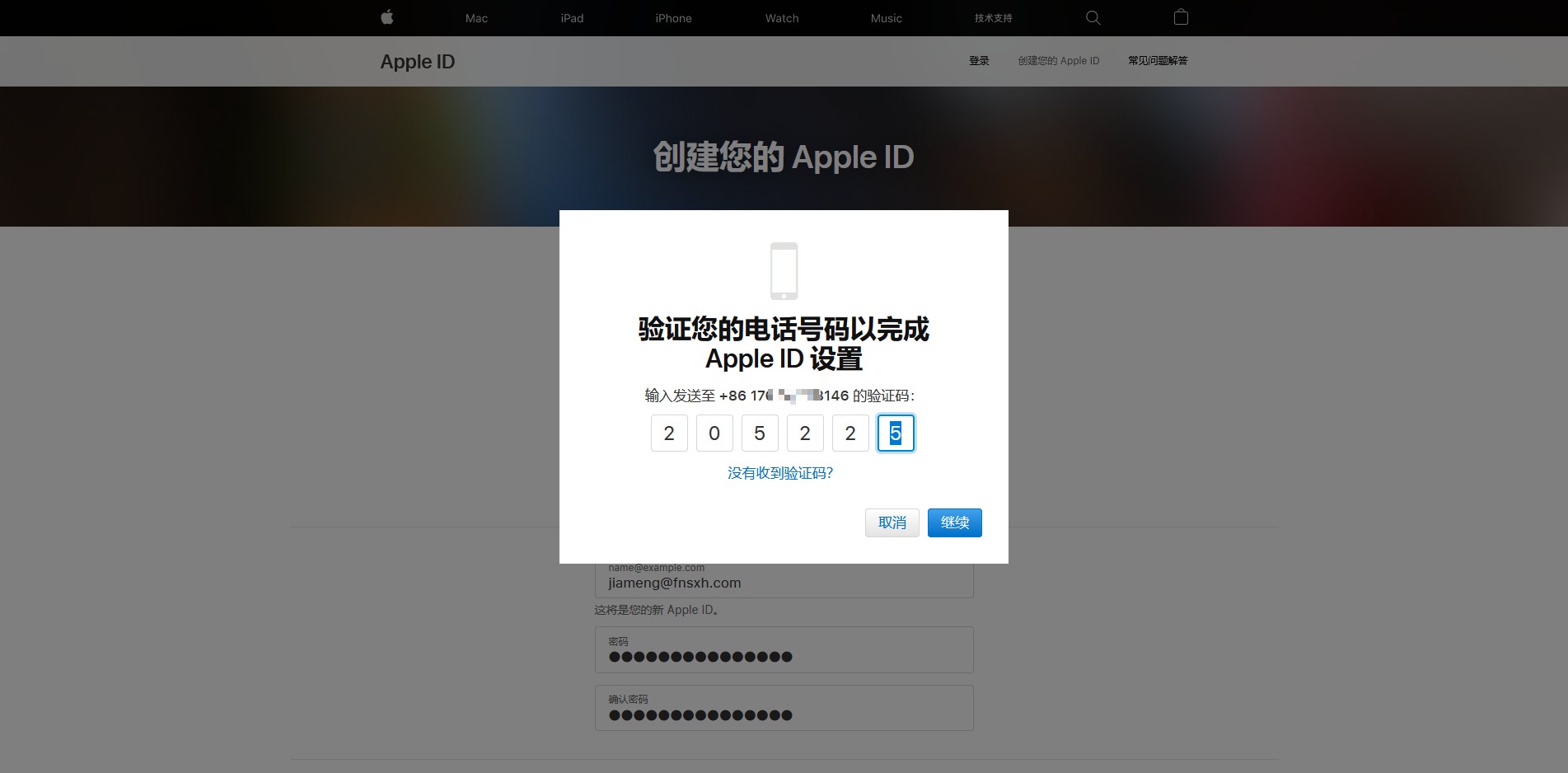
Task: Open 创建您的 Apple ID link
Action: [1059, 61]
